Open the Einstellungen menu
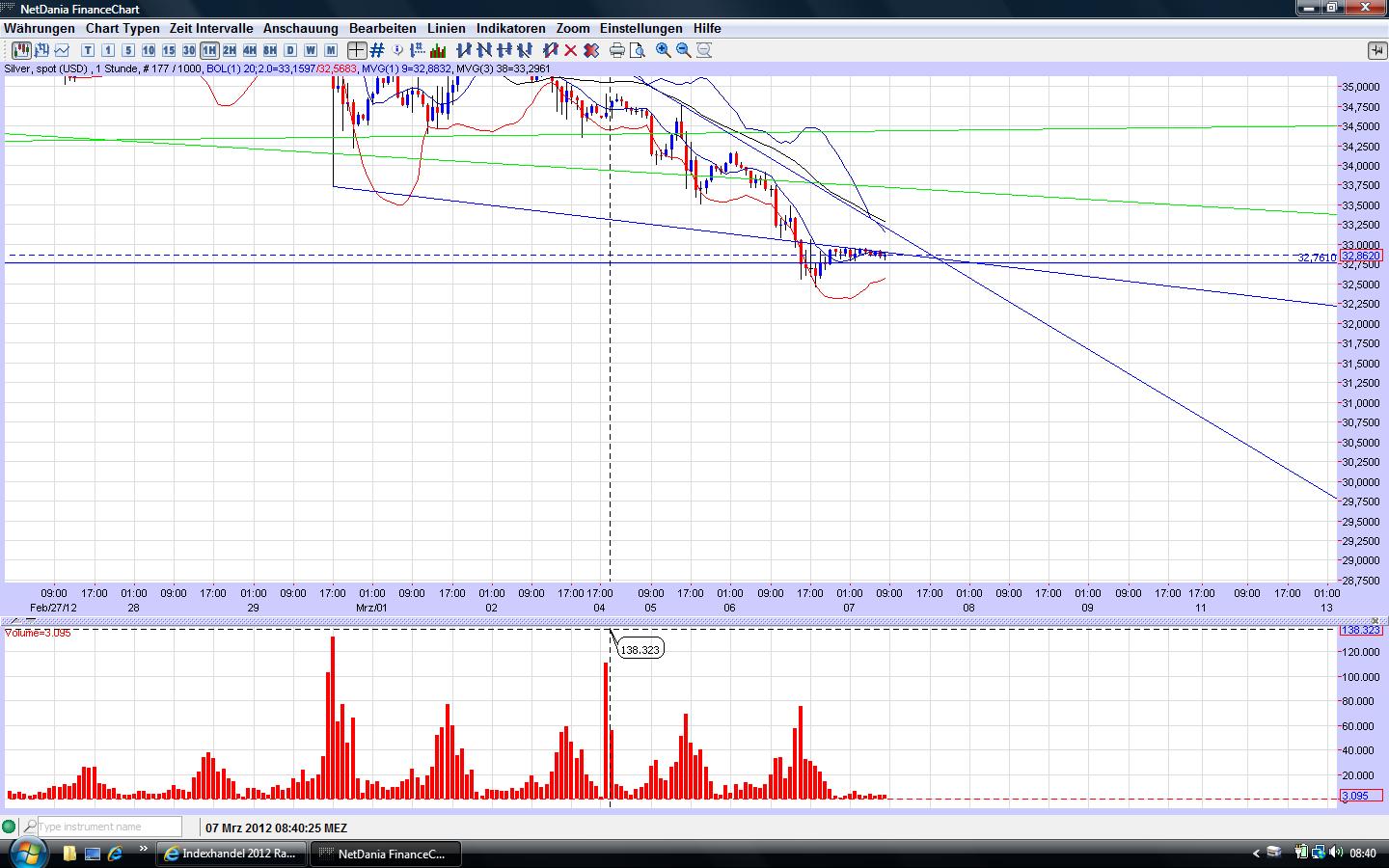The width and height of the screenshot is (1389, 868). [x=640, y=29]
